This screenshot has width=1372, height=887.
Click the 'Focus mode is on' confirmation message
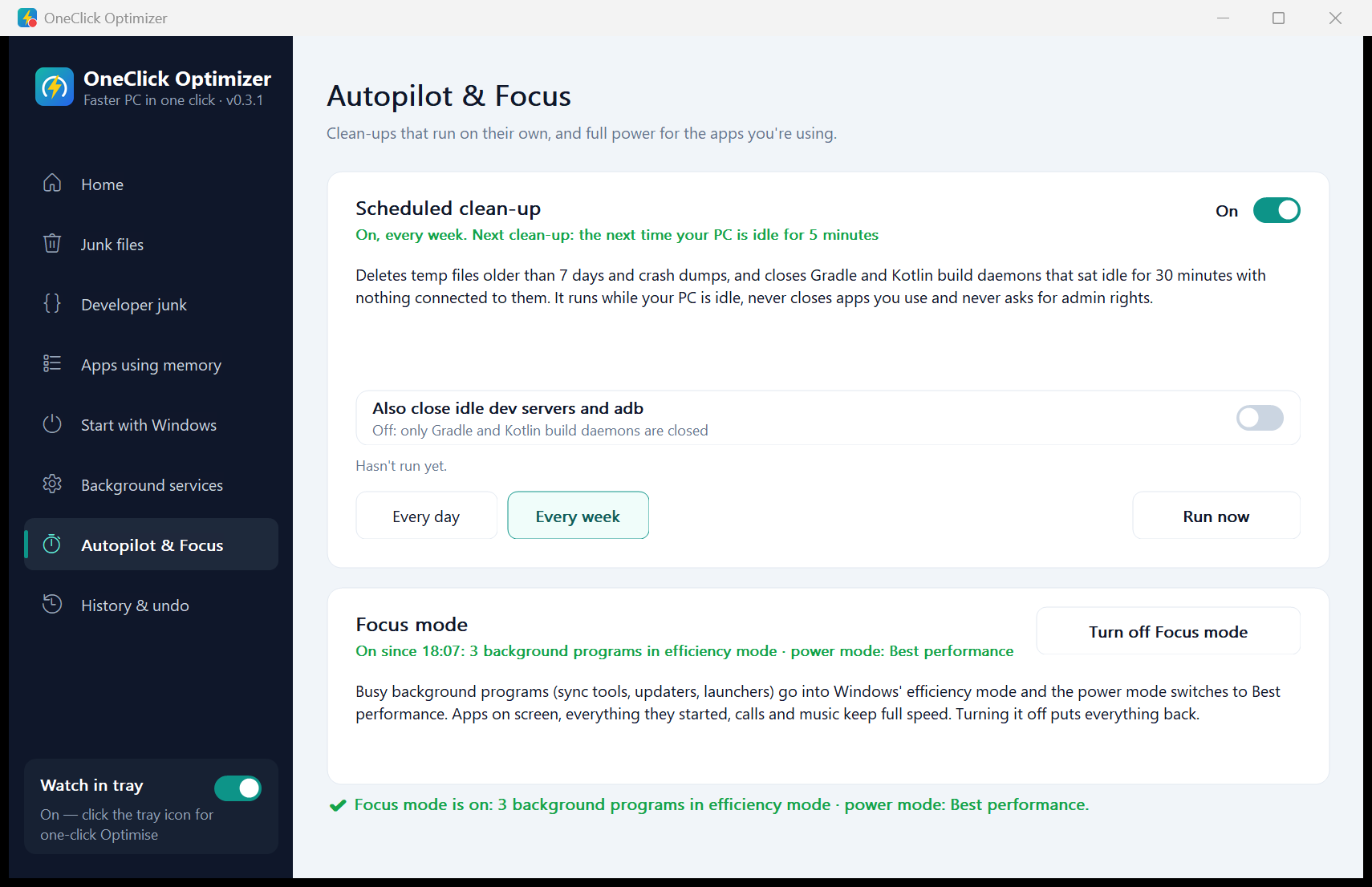pyautogui.click(x=721, y=804)
